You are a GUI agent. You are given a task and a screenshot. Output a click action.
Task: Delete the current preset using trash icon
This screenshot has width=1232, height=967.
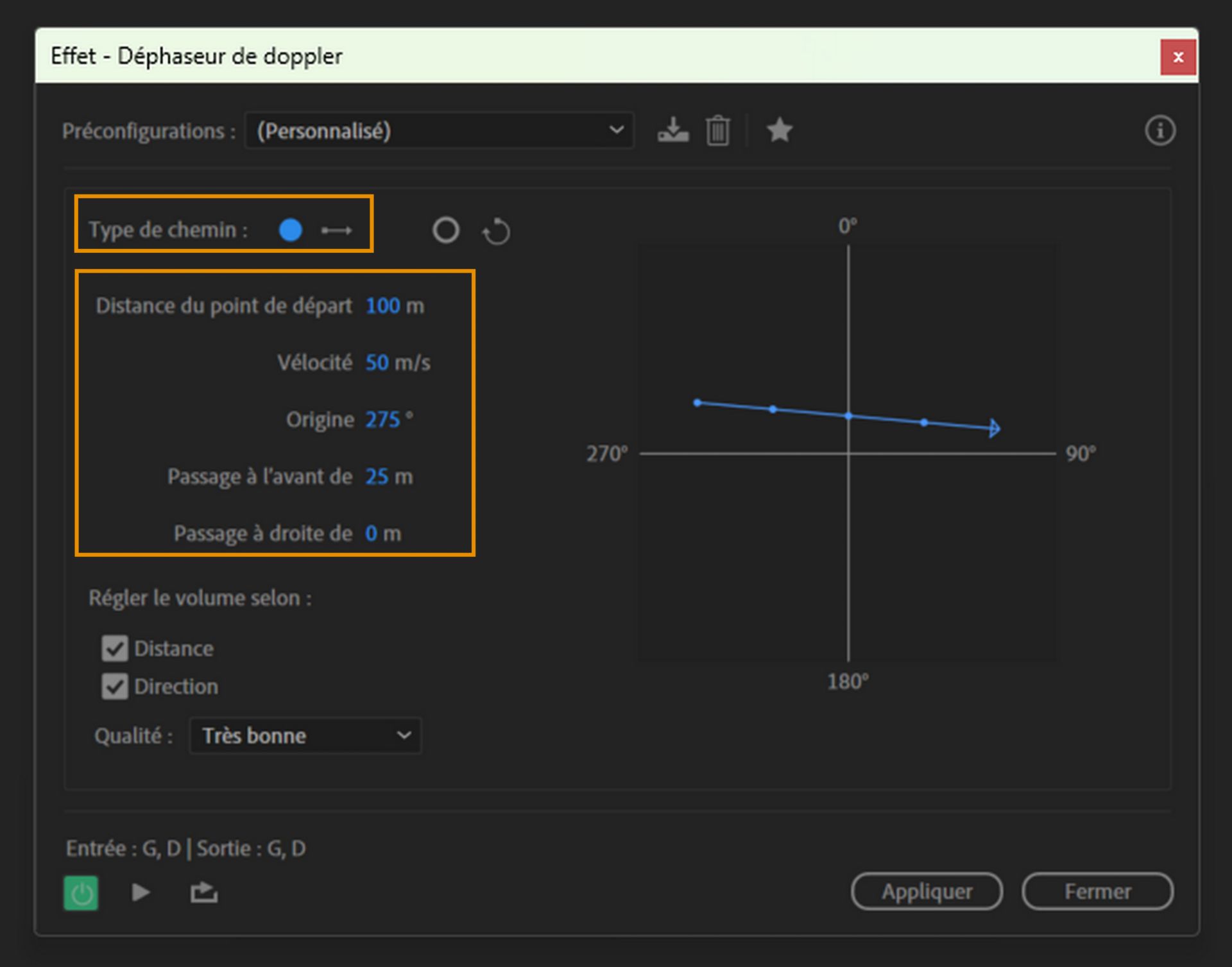coord(717,130)
